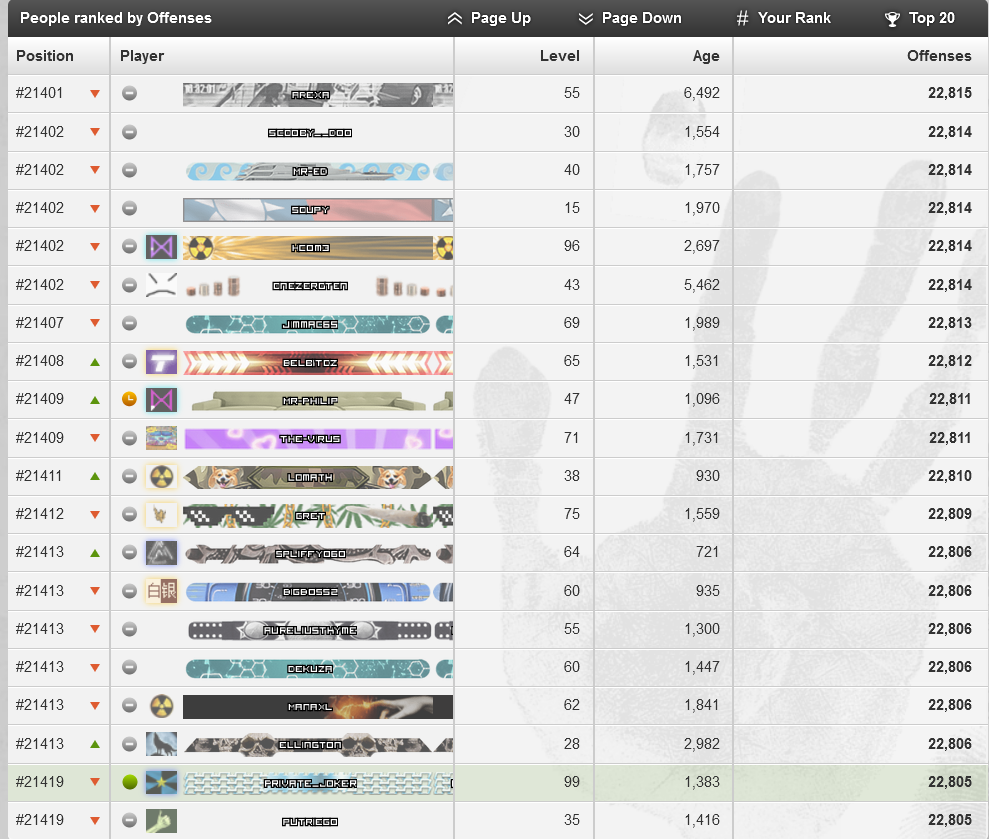Image resolution: width=989 pixels, height=839 pixels.
Task: Click the Player column header
Action: click(x=142, y=56)
